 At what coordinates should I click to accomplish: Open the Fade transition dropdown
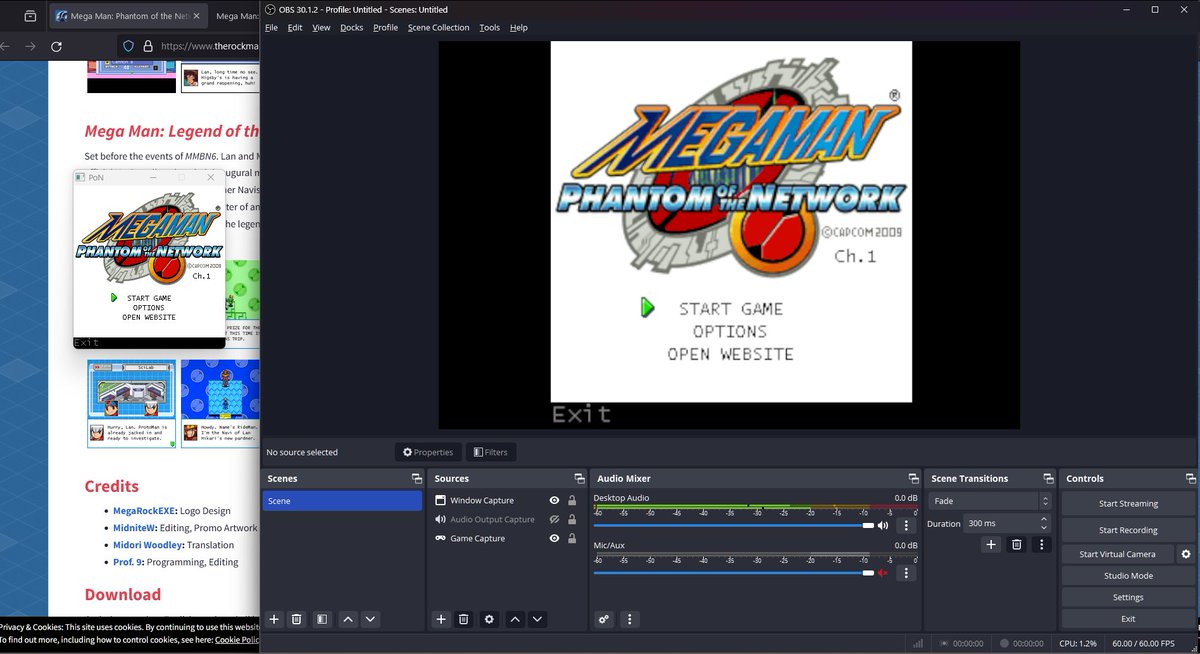pos(990,501)
